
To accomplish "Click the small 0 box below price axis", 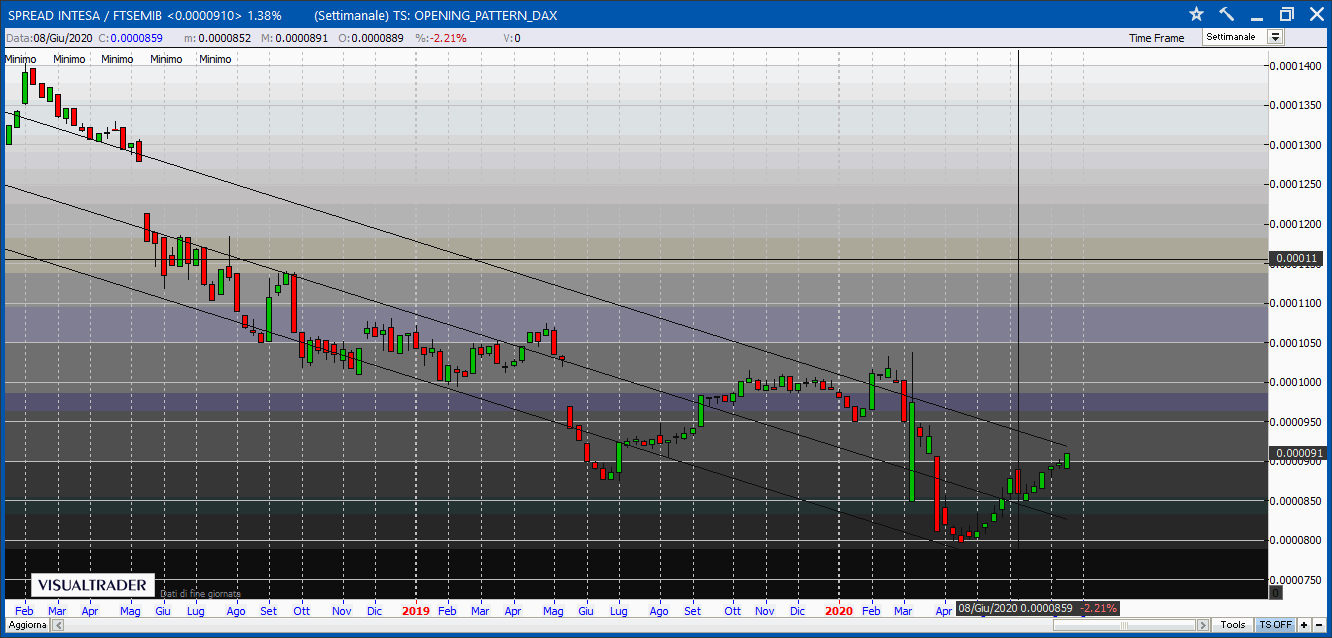I will coord(1275,593).
